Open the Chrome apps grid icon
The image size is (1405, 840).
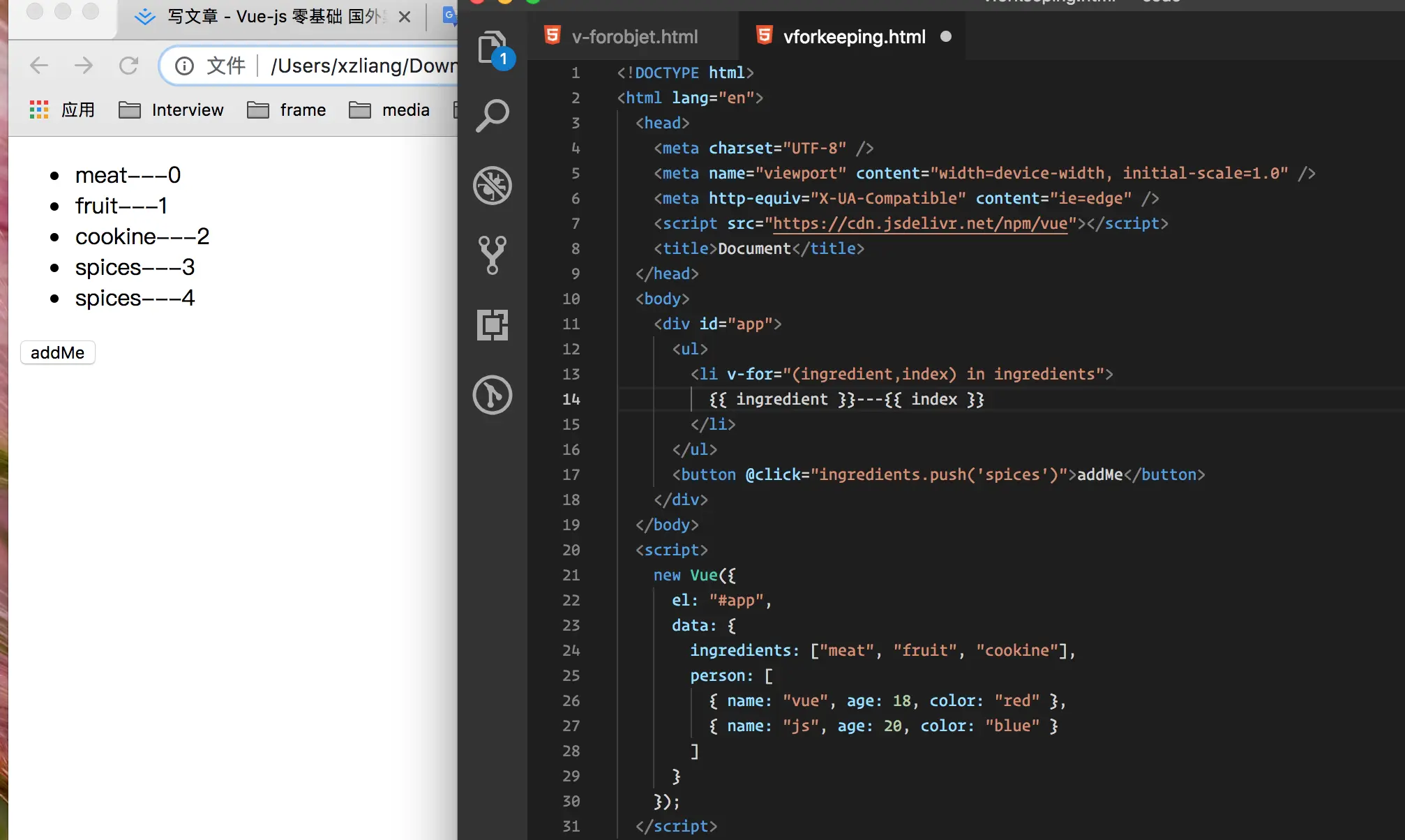pos(39,110)
